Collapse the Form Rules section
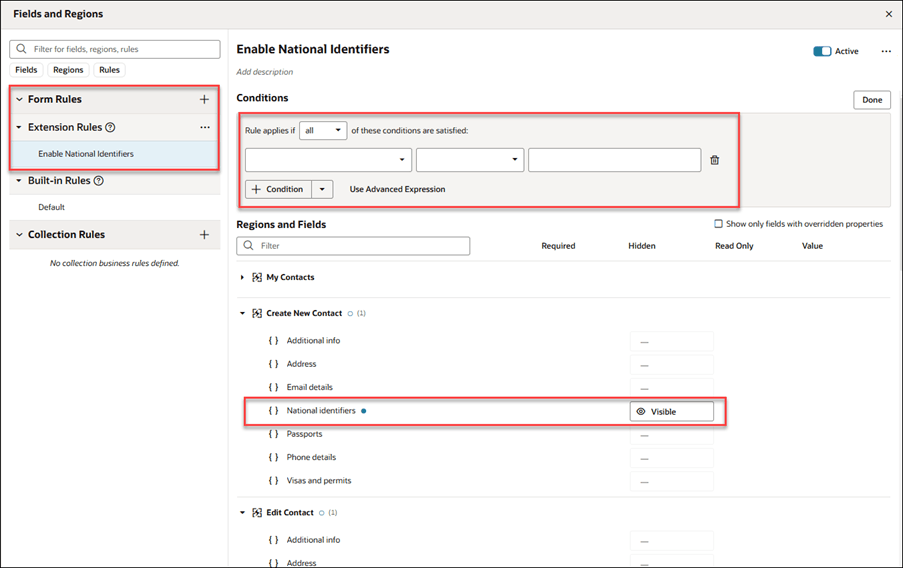903x568 pixels. point(19,100)
